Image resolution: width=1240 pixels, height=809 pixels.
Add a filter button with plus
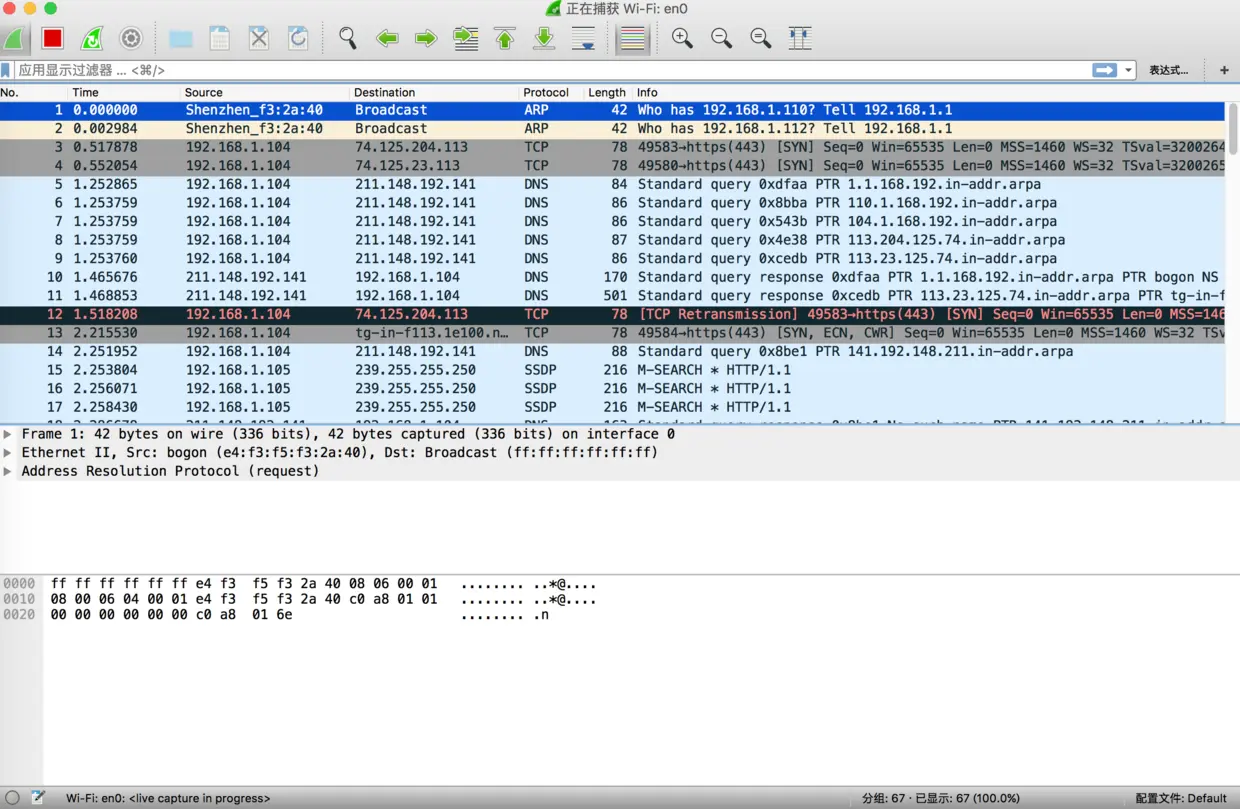(x=1224, y=70)
